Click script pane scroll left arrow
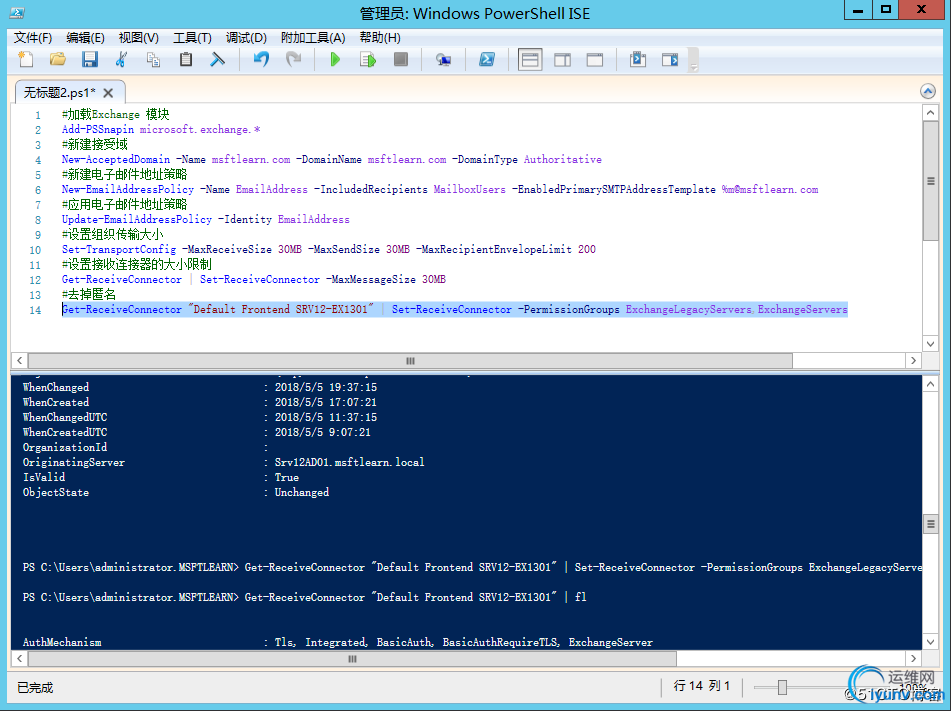Screen dimensions: 951x711 click(19, 360)
